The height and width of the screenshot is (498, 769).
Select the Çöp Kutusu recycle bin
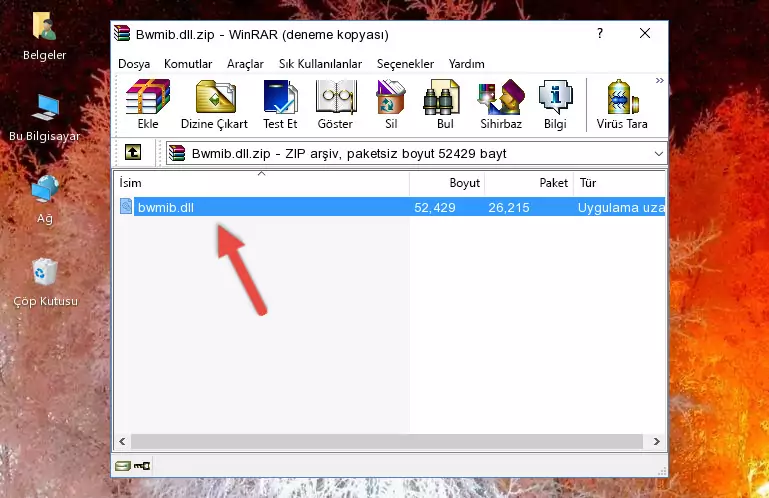45,283
